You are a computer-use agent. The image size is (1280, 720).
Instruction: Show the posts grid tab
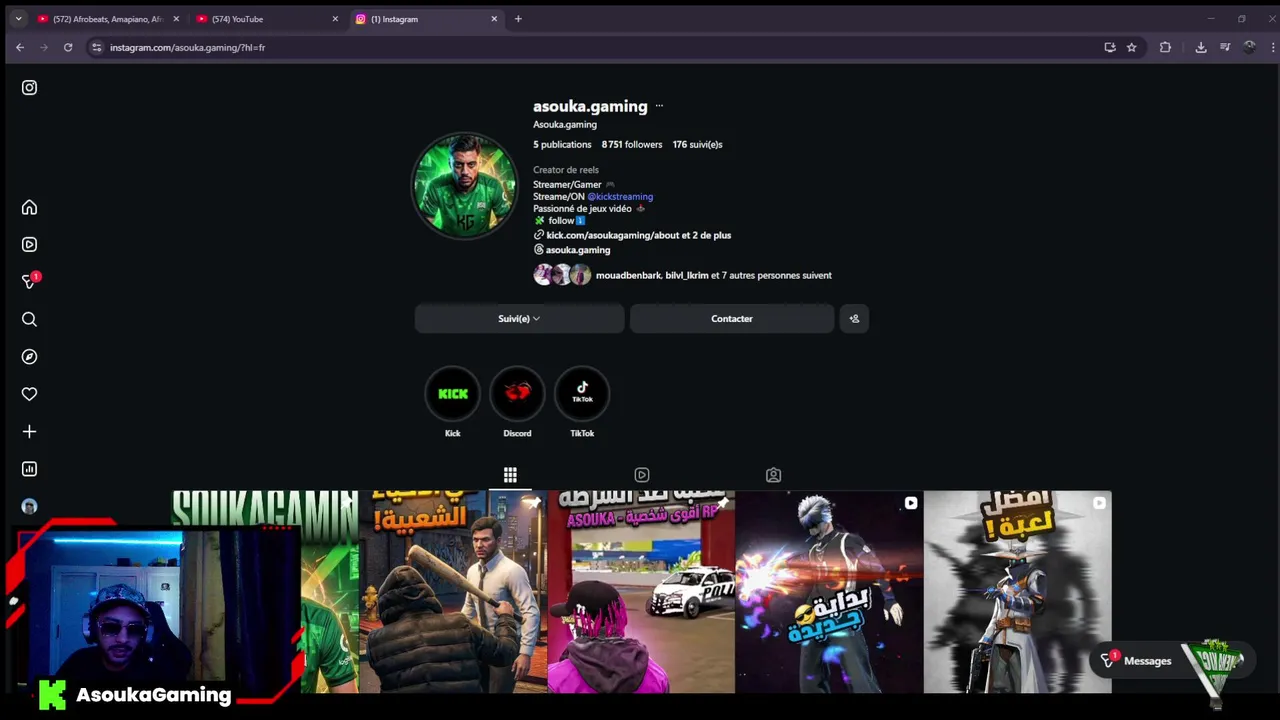pos(510,475)
